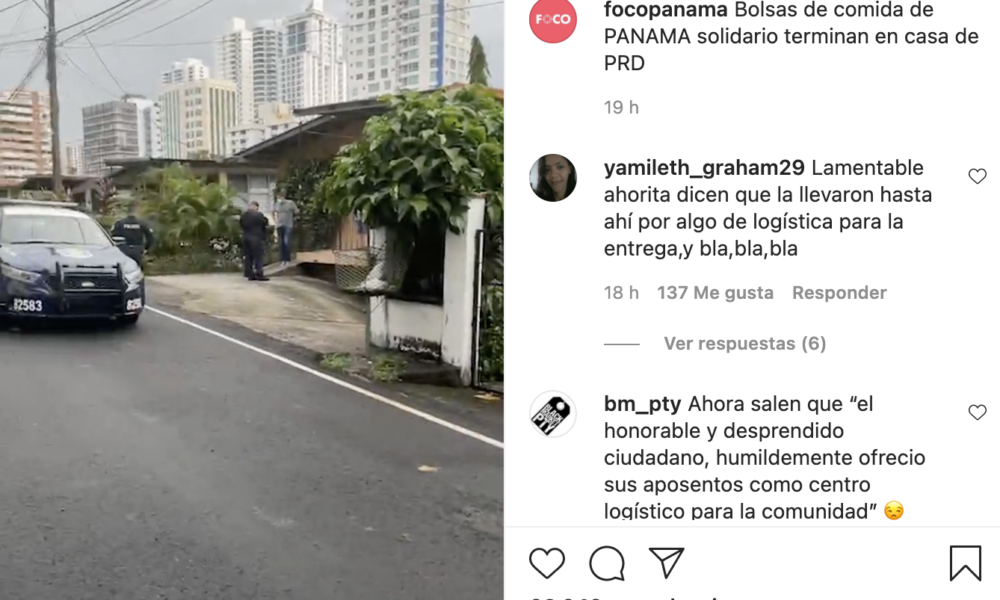
Task: Open bm_pty profile picture
Action: [x=553, y=414]
